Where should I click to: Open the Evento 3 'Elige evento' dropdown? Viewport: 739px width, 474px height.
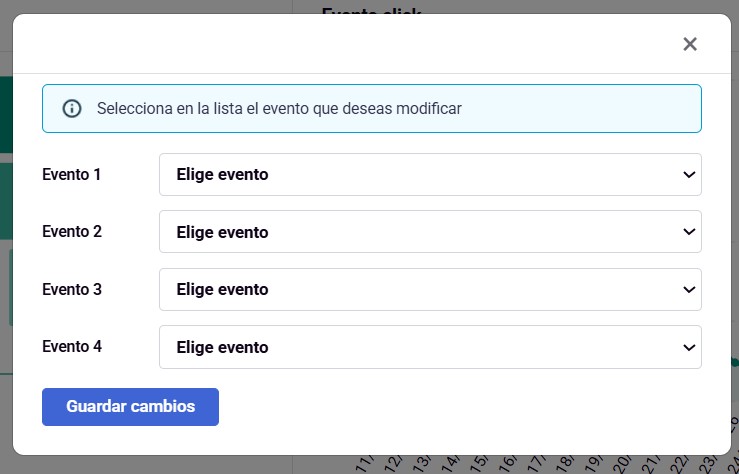click(x=430, y=289)
